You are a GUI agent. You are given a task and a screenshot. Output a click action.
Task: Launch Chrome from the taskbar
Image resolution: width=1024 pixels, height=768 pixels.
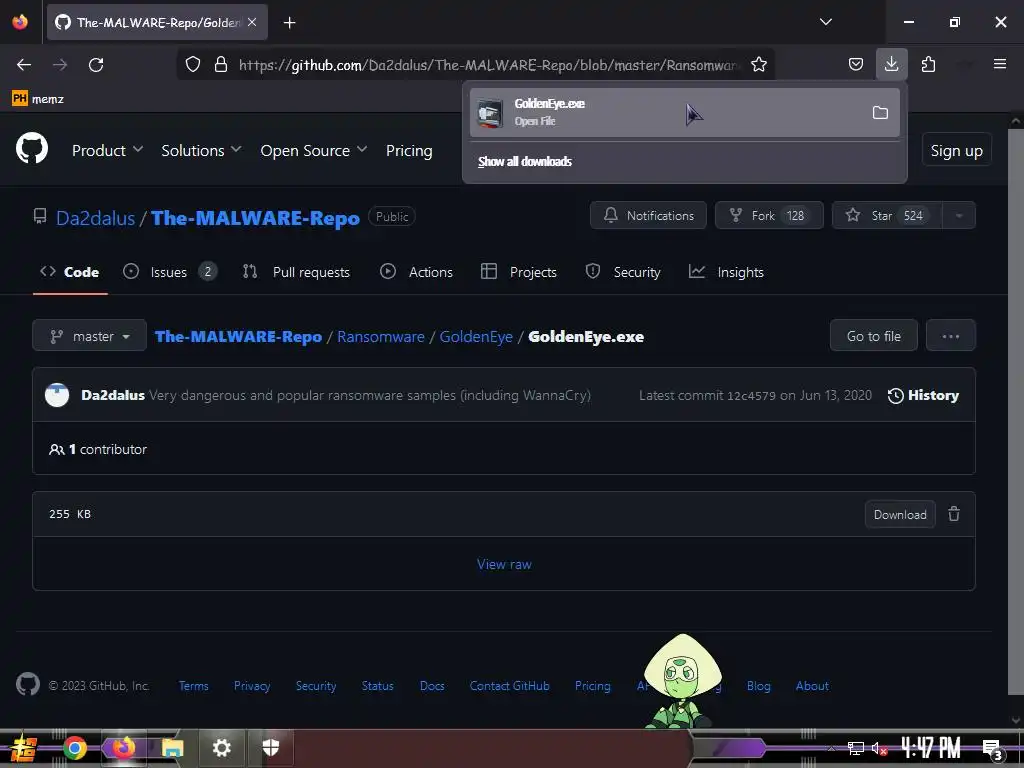tap(75, 748)
